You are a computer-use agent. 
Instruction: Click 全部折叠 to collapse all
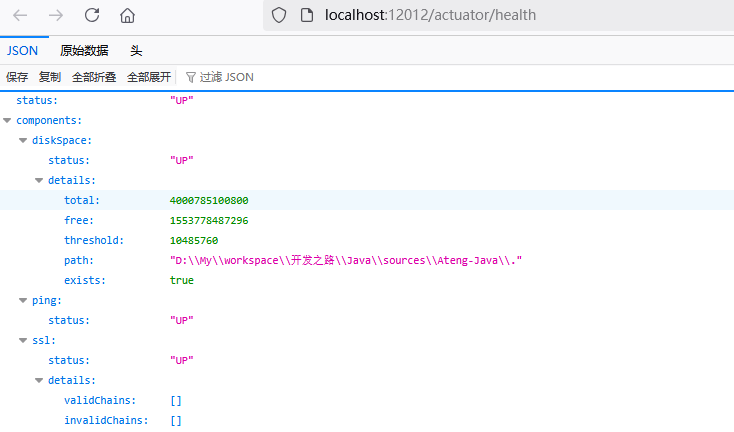coord(94,77)
